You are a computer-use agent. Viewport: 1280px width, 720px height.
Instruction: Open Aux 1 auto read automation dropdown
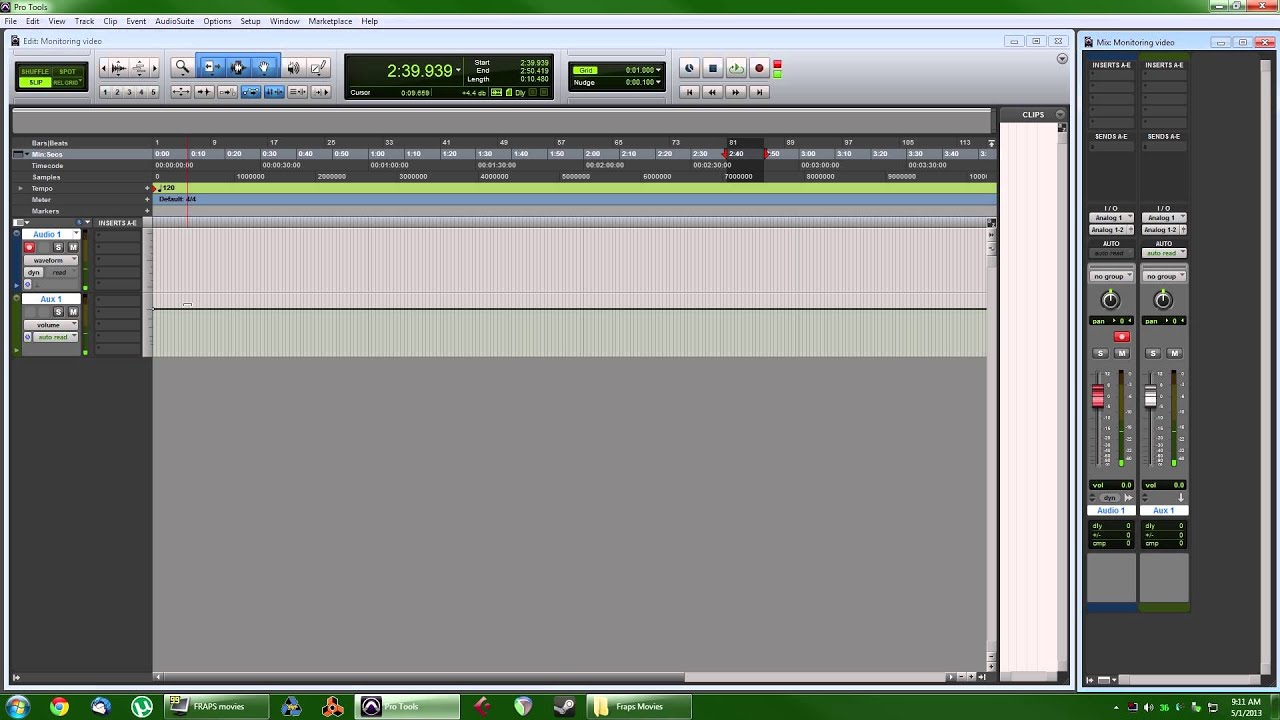[x=55, y=337]
